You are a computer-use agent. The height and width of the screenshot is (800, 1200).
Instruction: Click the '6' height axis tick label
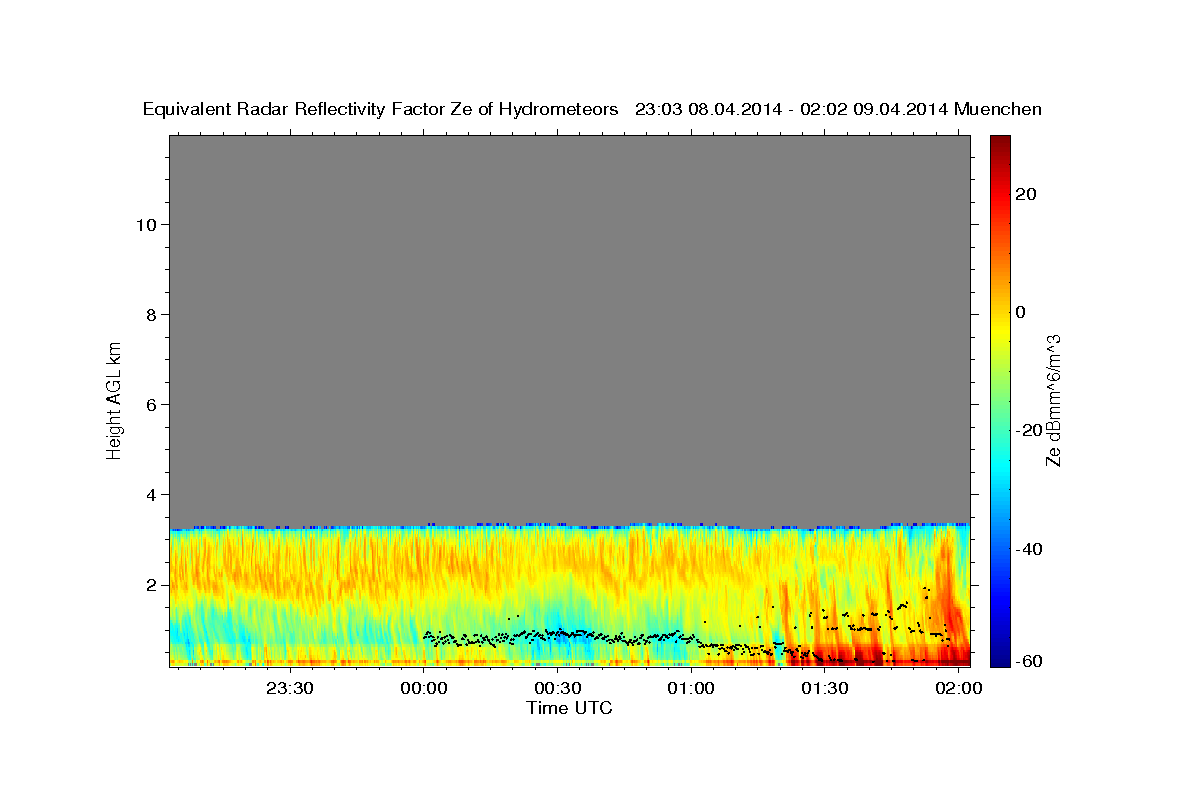point(150,404)
